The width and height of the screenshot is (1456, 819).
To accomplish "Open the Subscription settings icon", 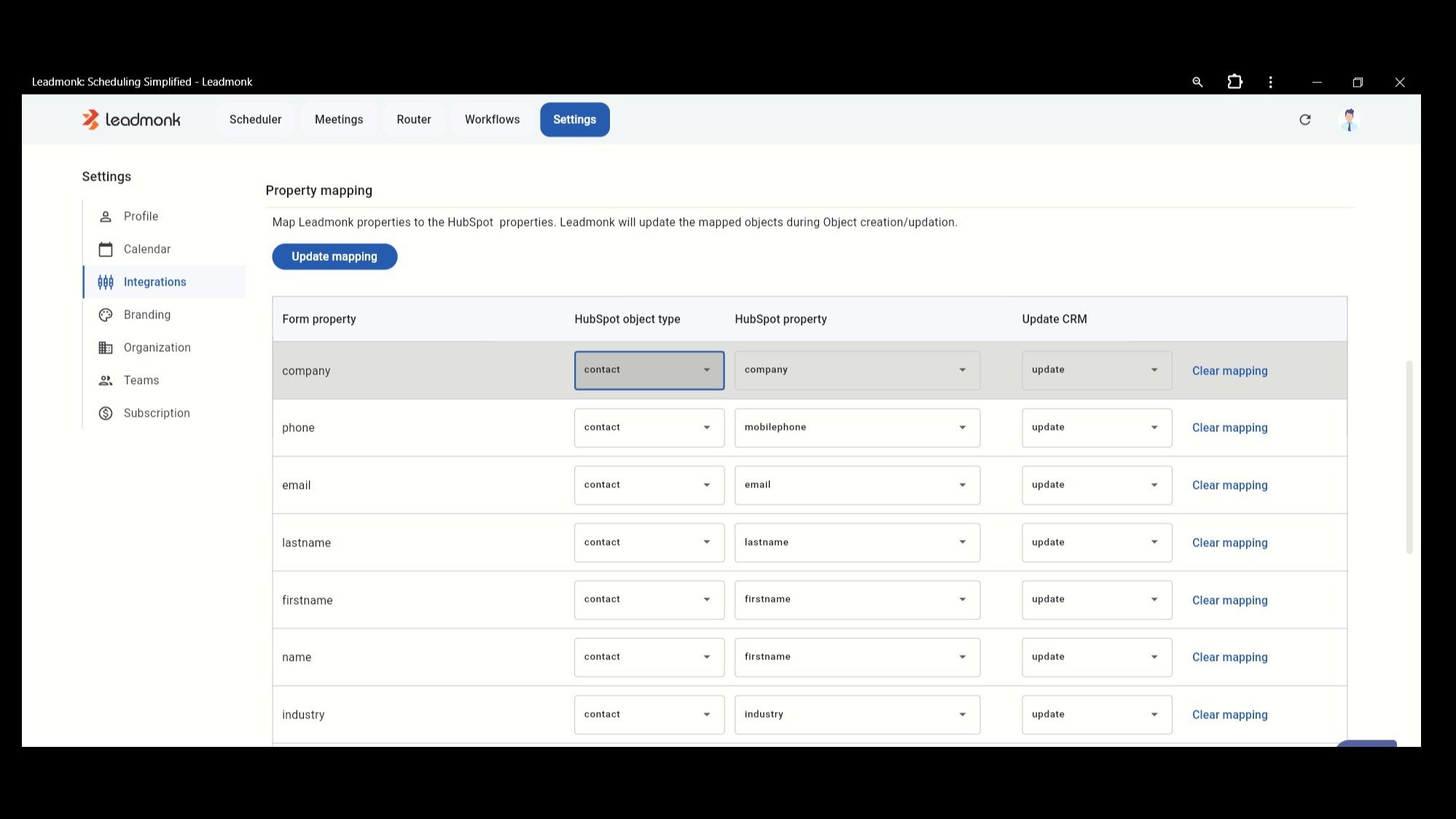I will pos(105,412).
